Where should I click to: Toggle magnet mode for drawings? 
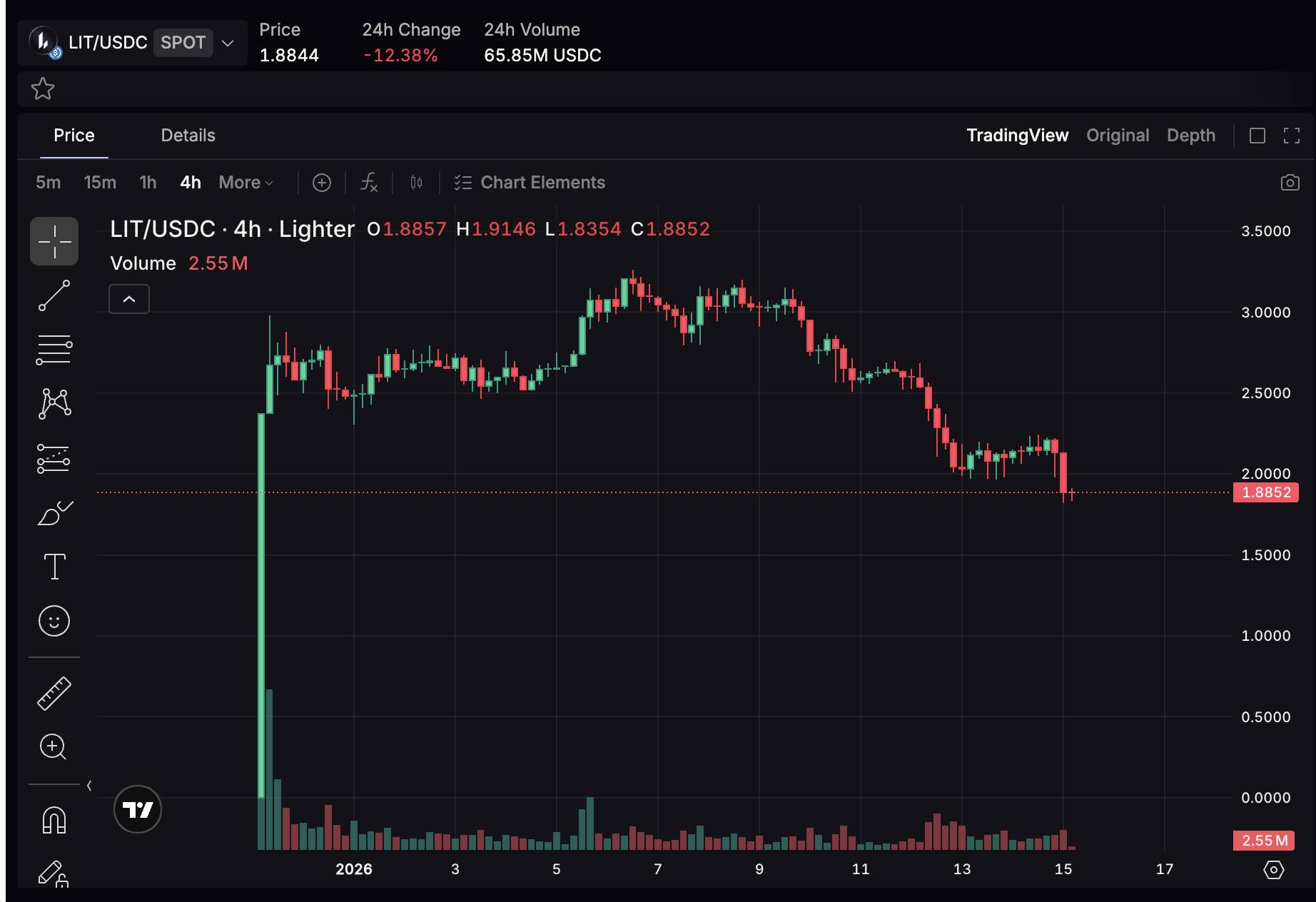(54, 821)
